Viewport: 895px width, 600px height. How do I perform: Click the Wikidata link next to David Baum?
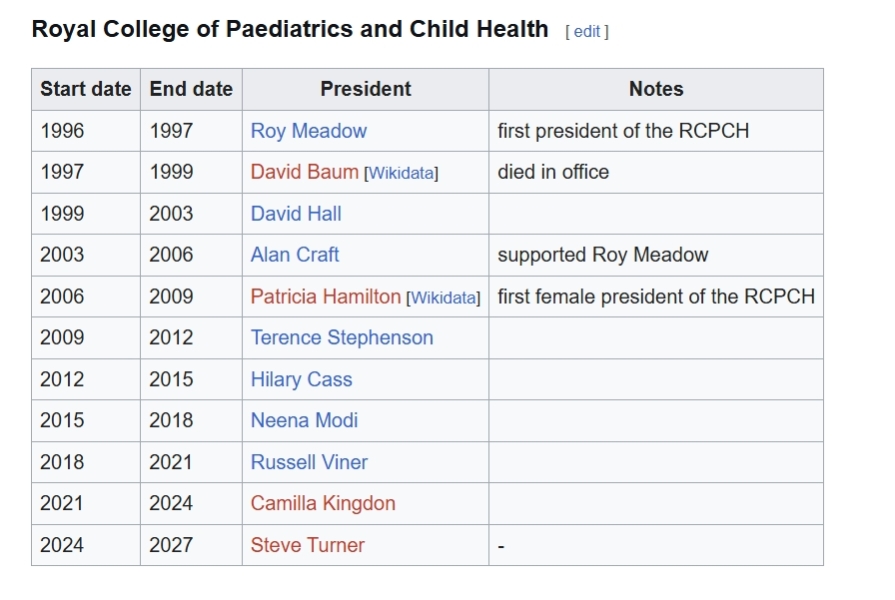point(401,173)
